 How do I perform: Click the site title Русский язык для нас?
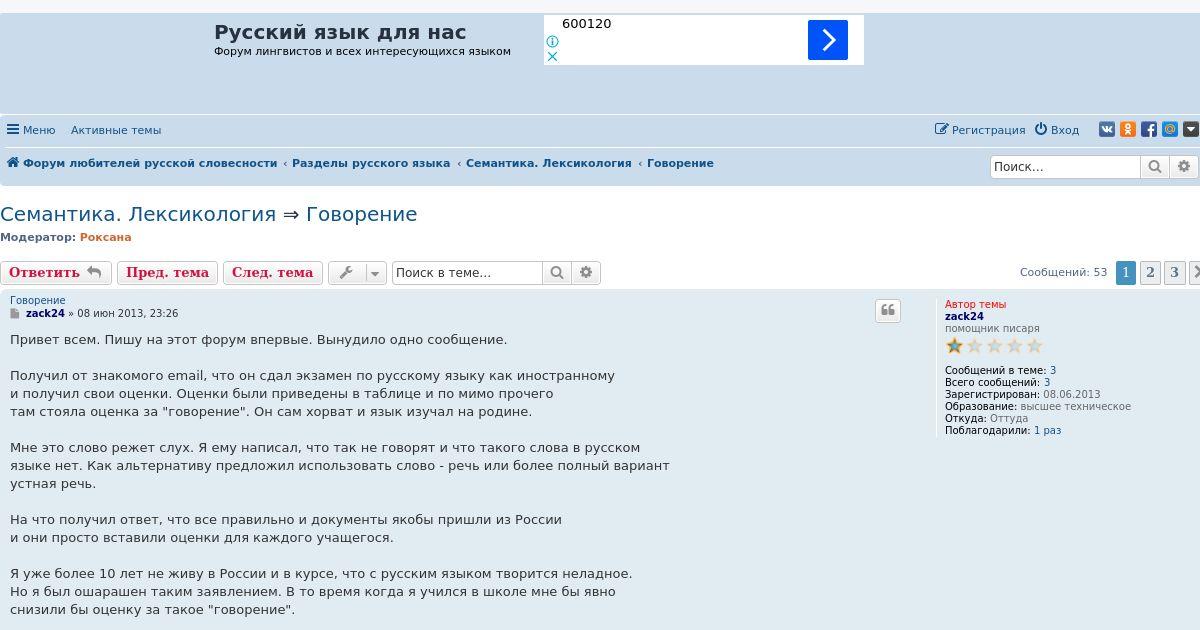coord(340,32)
